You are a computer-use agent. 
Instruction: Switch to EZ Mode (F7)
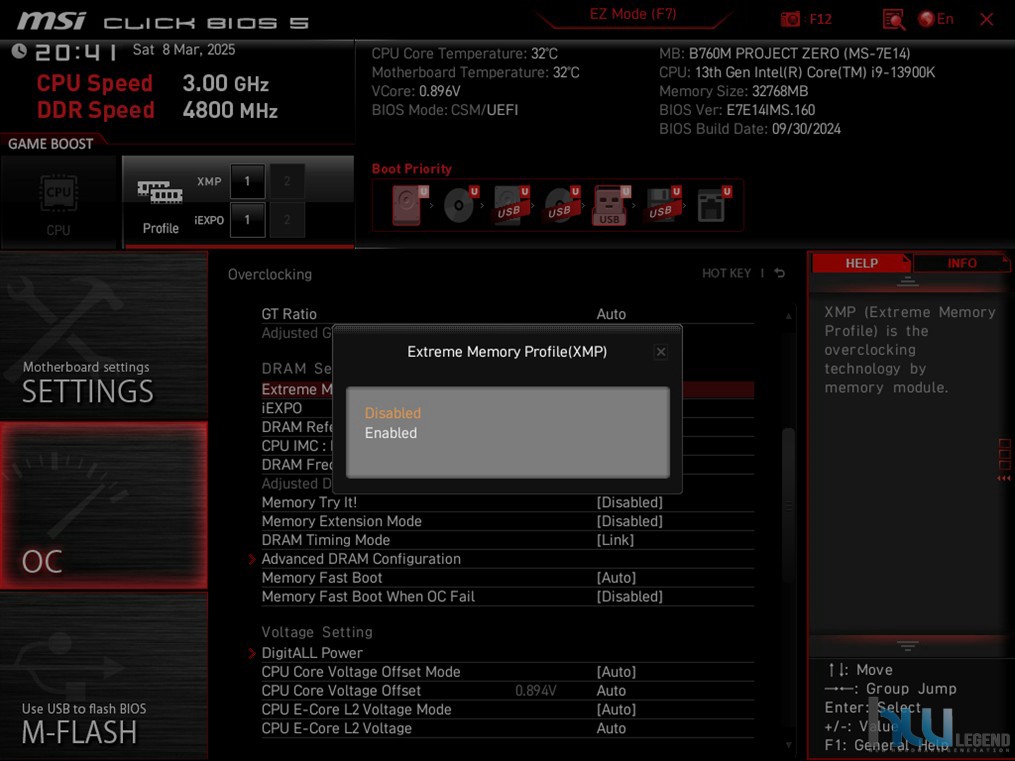(632, 14)
